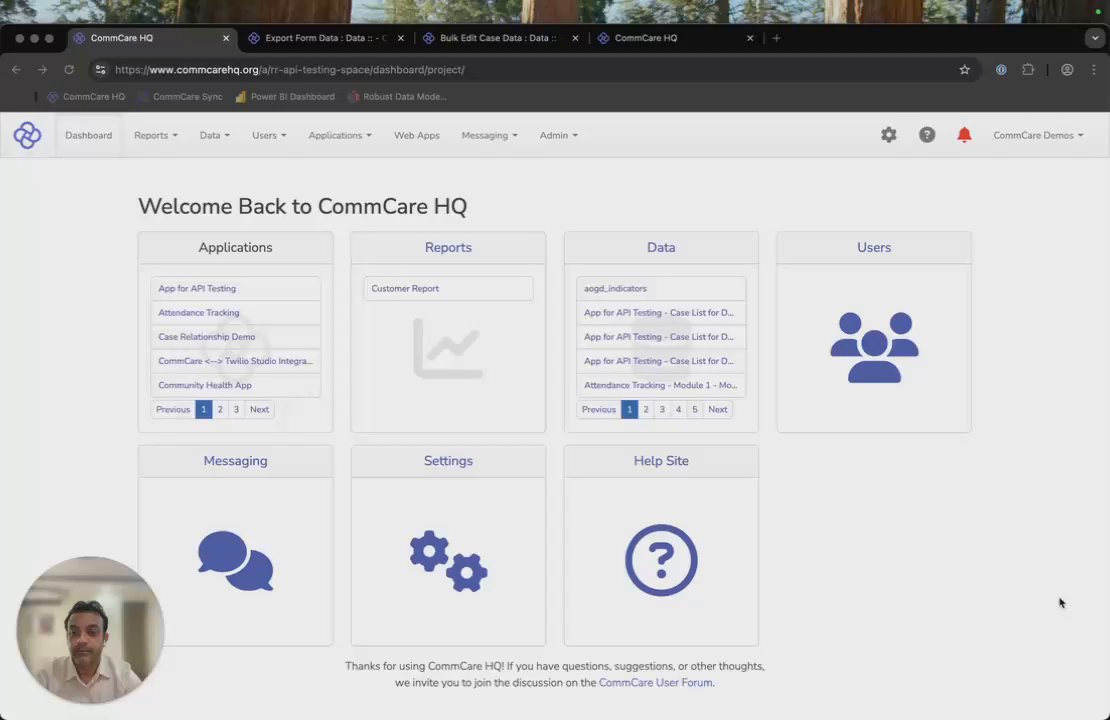Open the Dashboard nav item
The height and width of the screenshot is (720, 1110).
coord(88,135)
